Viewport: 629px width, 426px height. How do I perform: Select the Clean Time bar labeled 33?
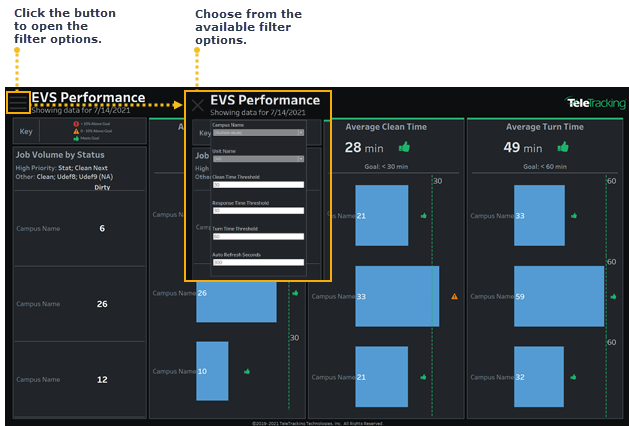[397, 296]
